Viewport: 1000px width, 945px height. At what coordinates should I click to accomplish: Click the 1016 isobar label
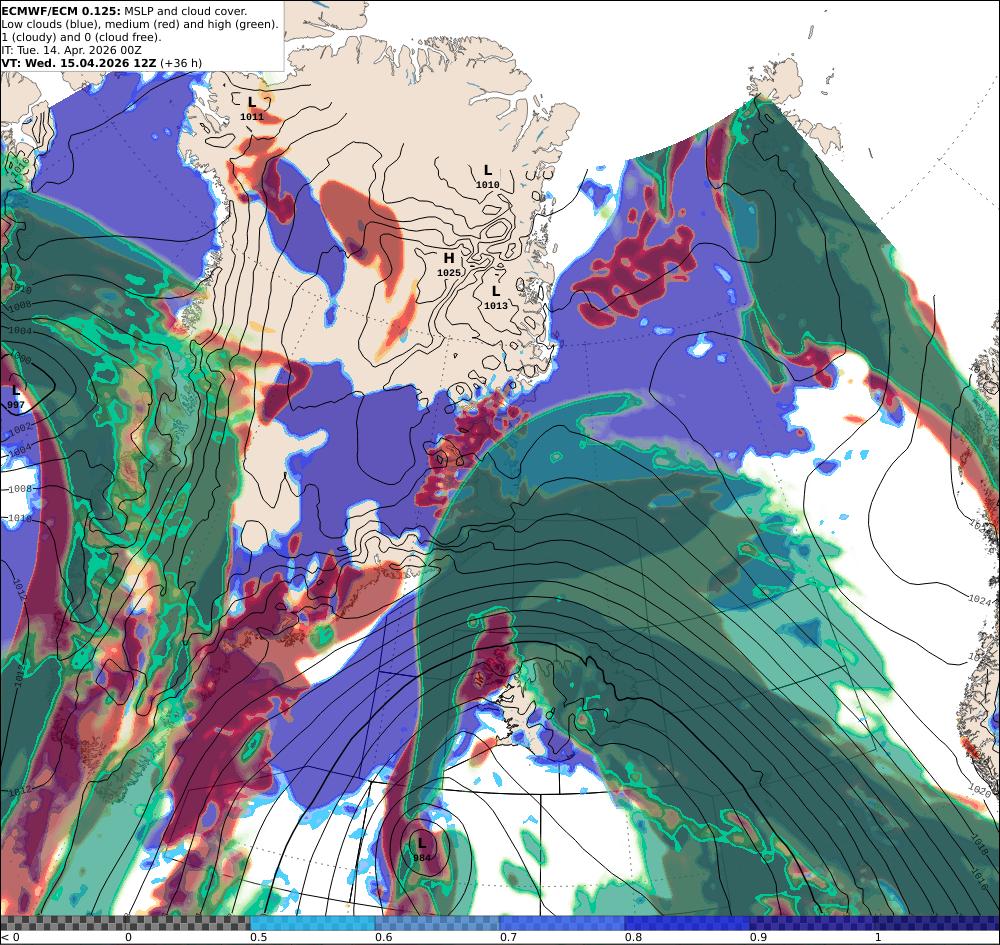pos(981,878)
